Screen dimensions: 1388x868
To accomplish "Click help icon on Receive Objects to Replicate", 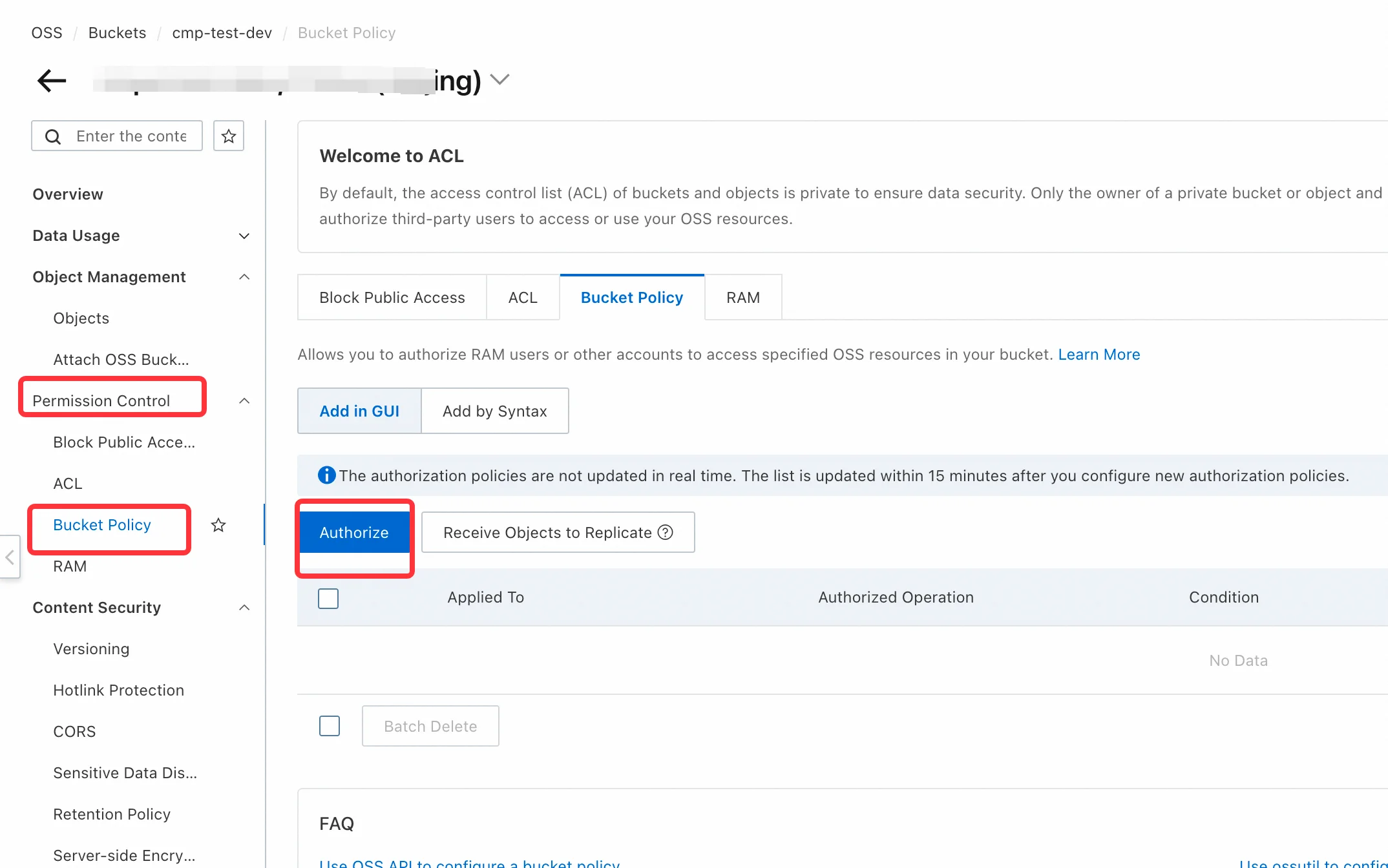I will 666,532.
